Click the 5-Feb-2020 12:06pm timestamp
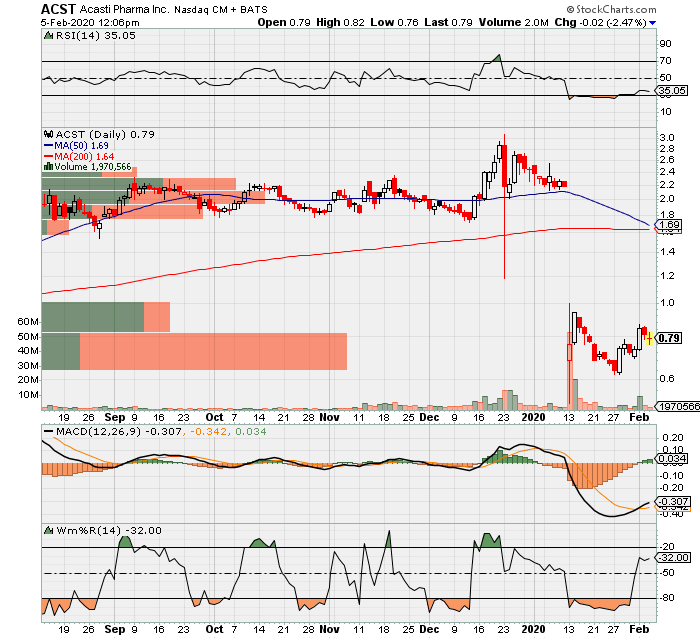 click(x=90, y=23)
